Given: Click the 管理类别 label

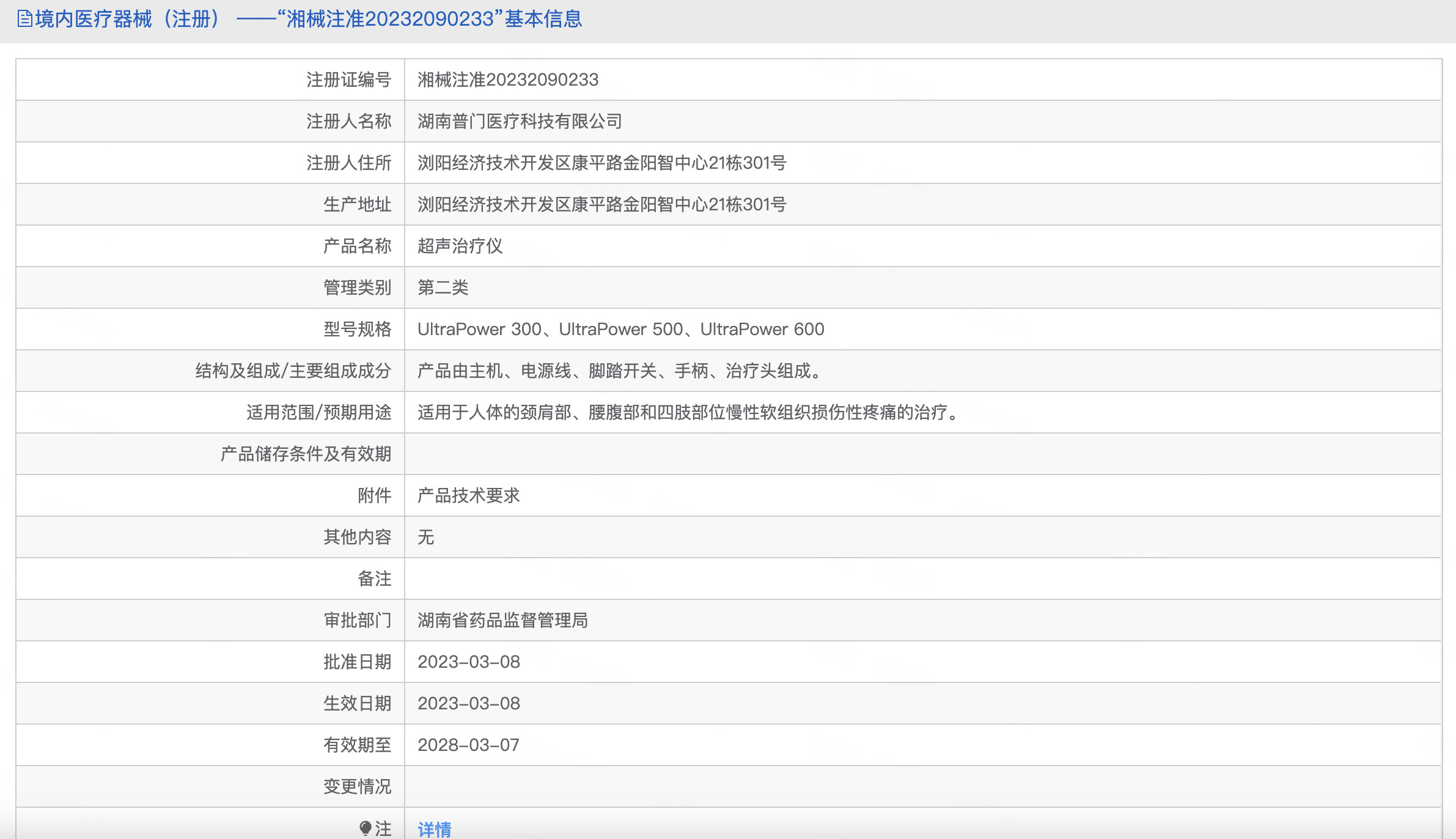Looking at the screenshot, I should coord(358,287).
